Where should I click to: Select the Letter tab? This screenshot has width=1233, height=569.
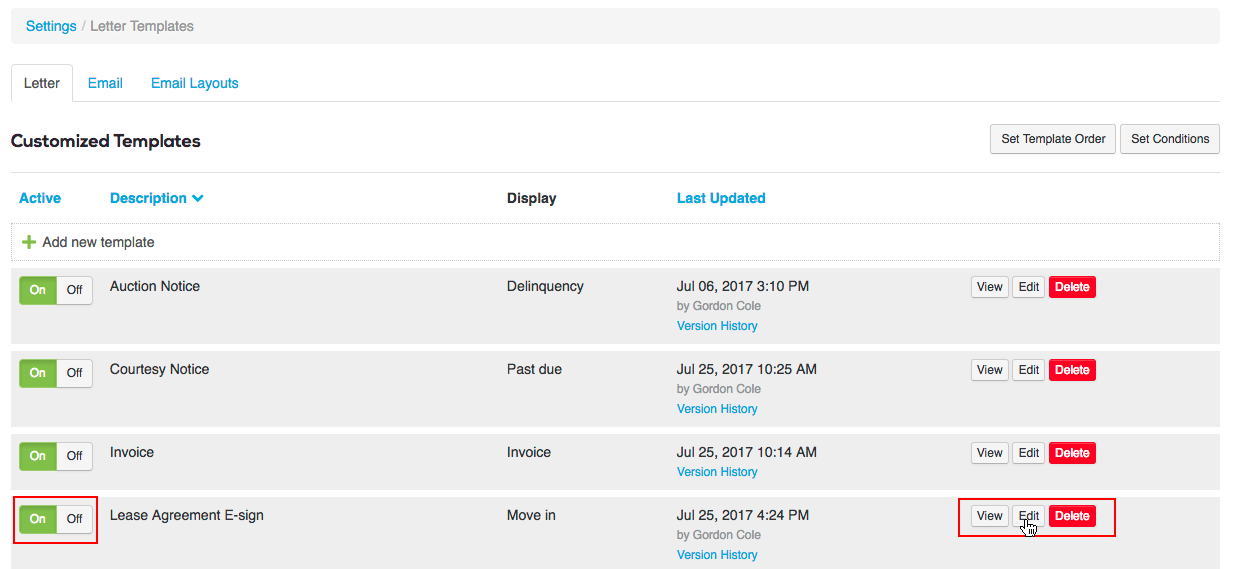coord(42,83)
